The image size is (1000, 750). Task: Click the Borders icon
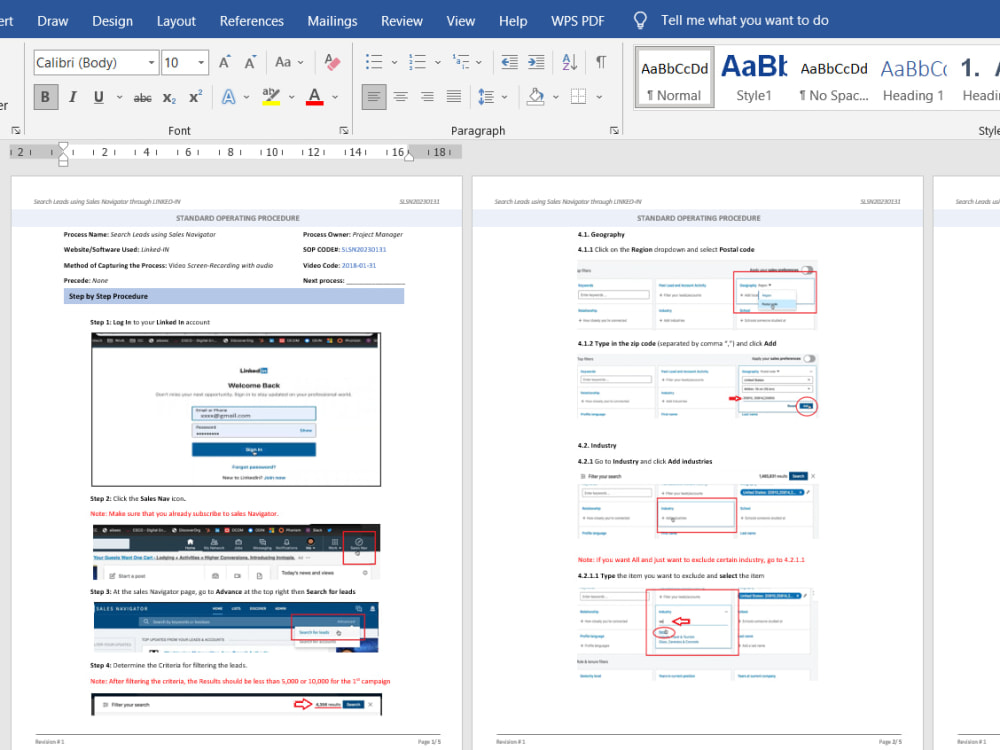[x=578, y=97]
